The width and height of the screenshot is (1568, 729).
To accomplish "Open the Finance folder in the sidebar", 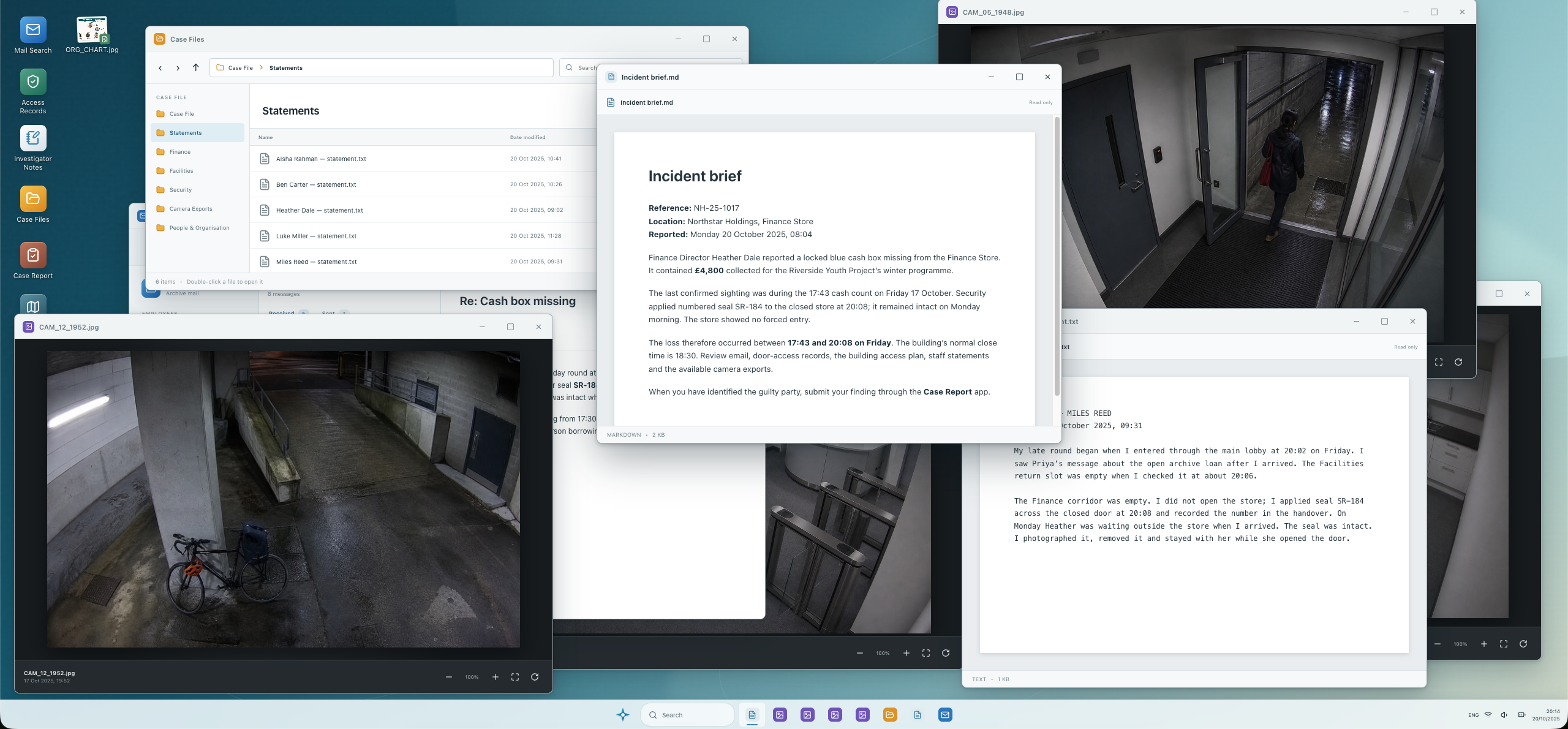I will point(197,152).
